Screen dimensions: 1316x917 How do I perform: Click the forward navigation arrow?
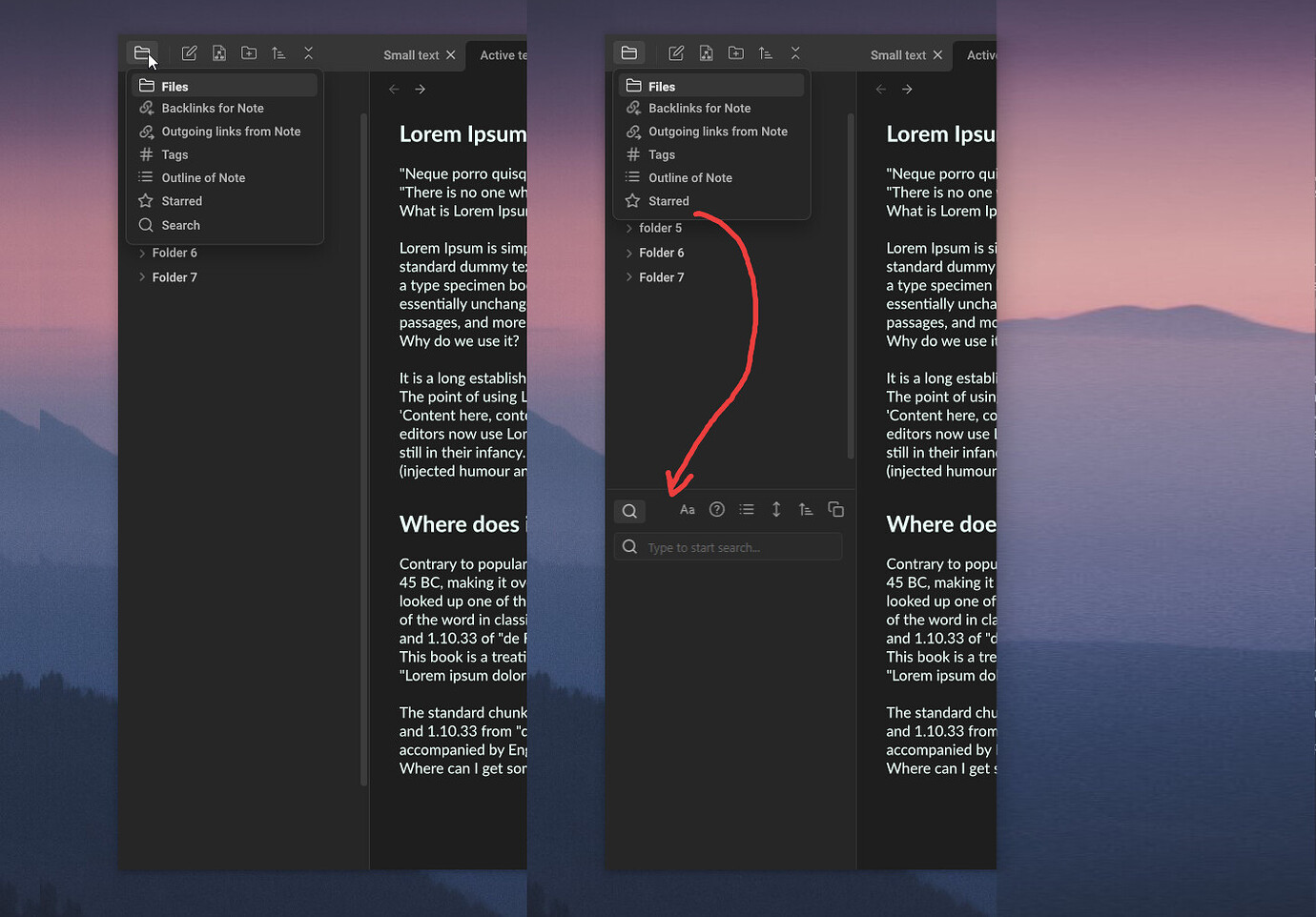coord(420,89)
